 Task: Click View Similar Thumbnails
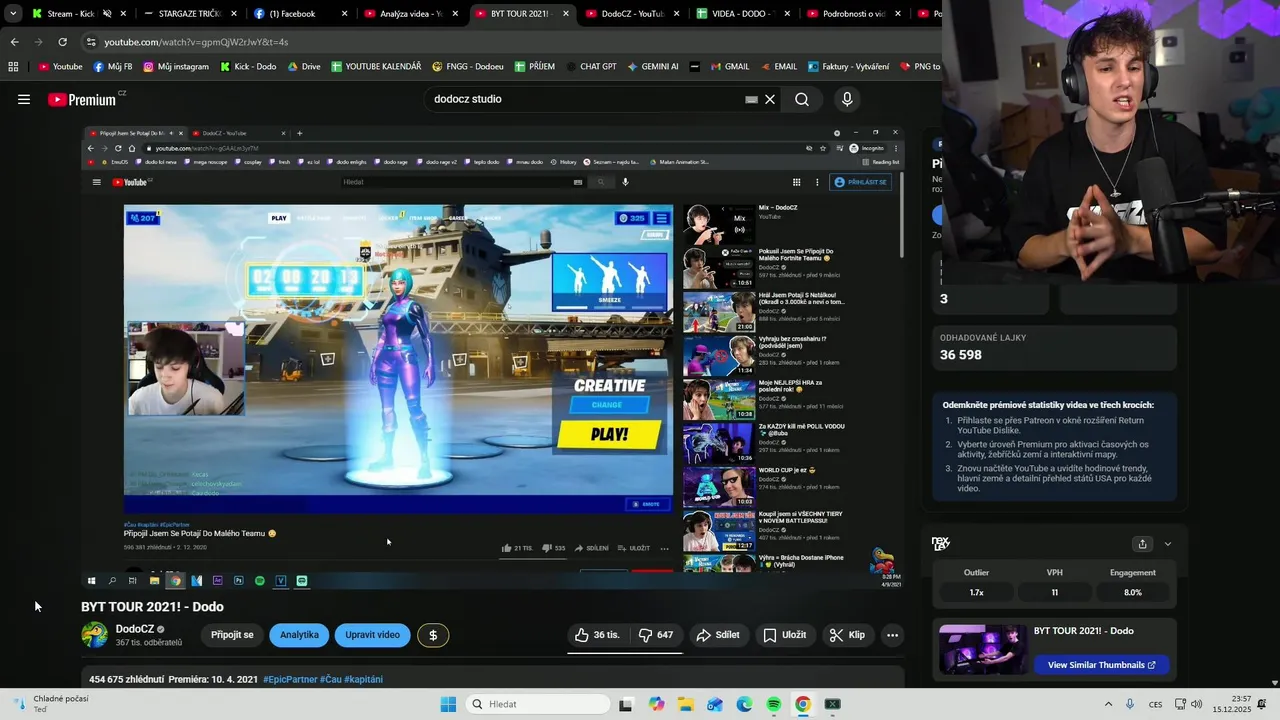point(1101,665)
